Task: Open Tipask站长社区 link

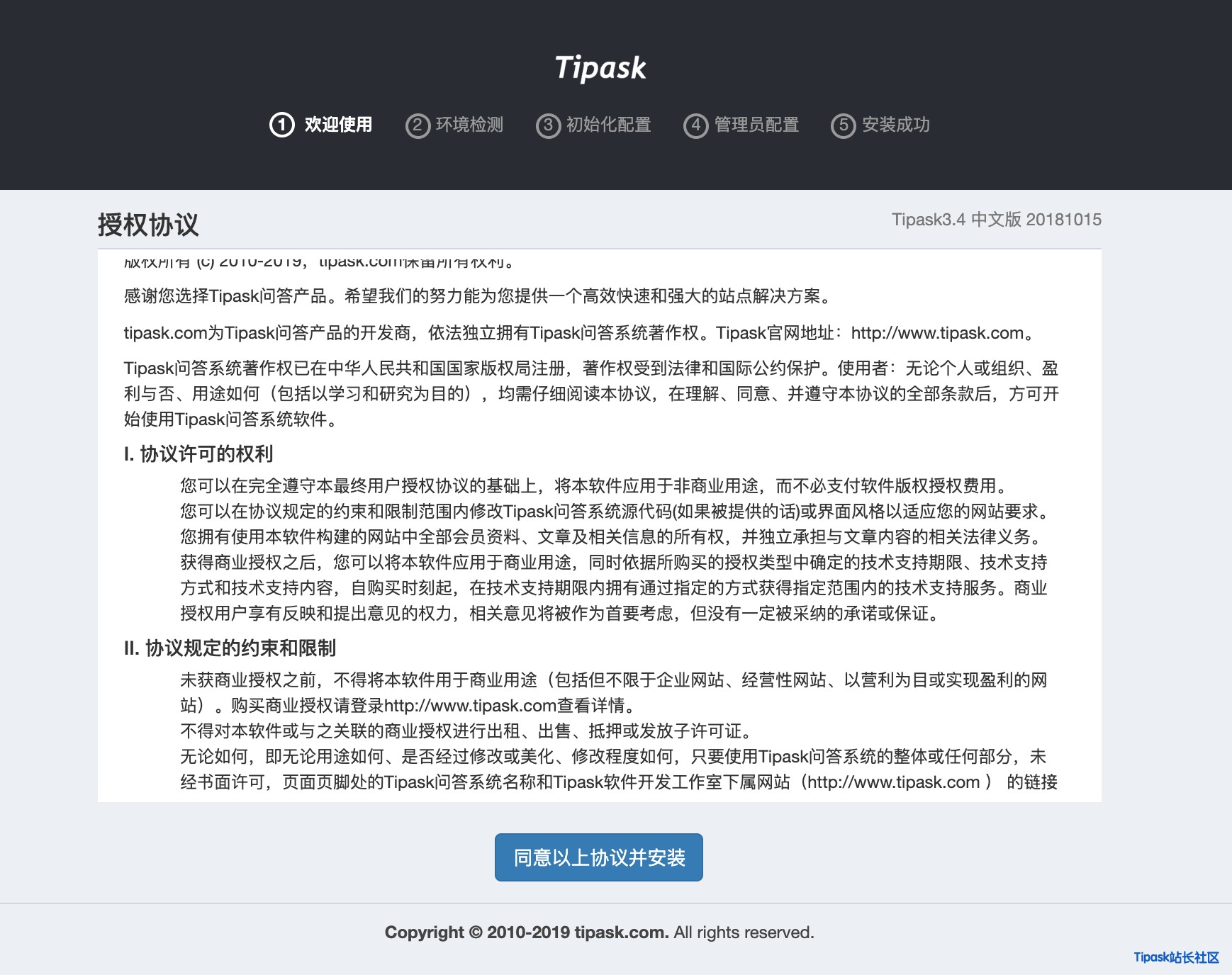Action: click(1176, 957)
